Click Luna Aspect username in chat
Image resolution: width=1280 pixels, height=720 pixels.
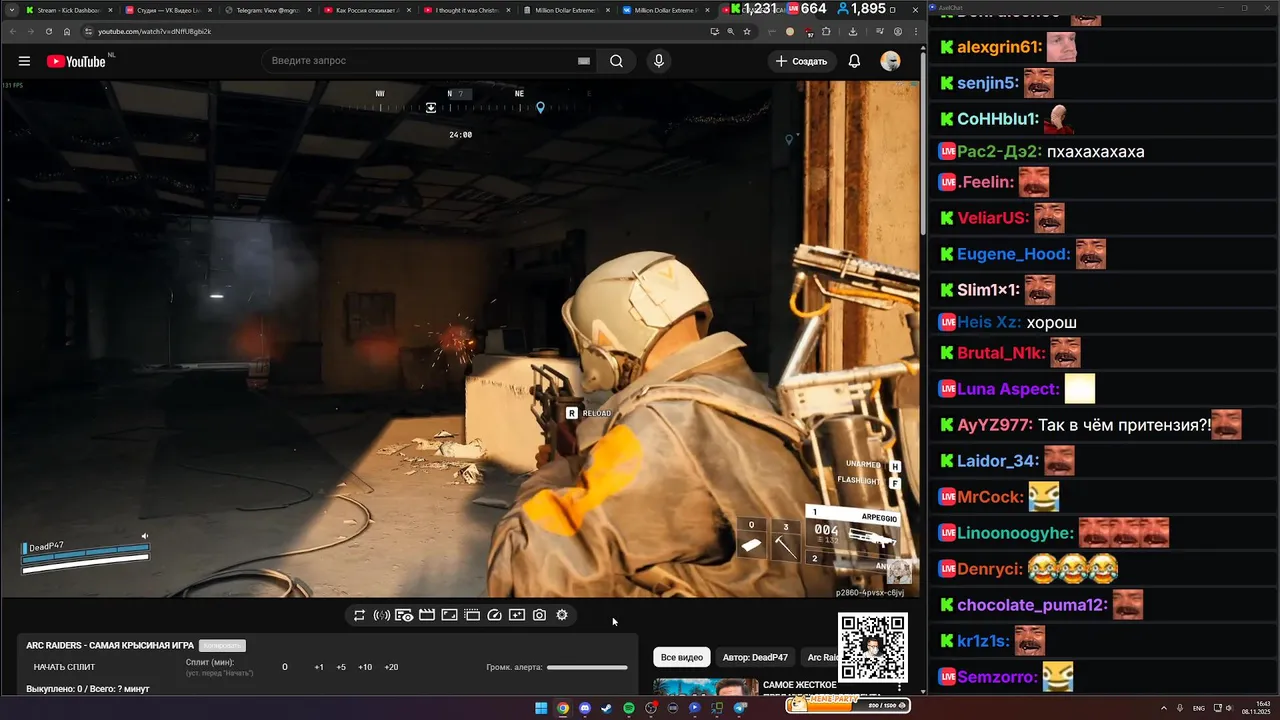tap(1009, 389)
